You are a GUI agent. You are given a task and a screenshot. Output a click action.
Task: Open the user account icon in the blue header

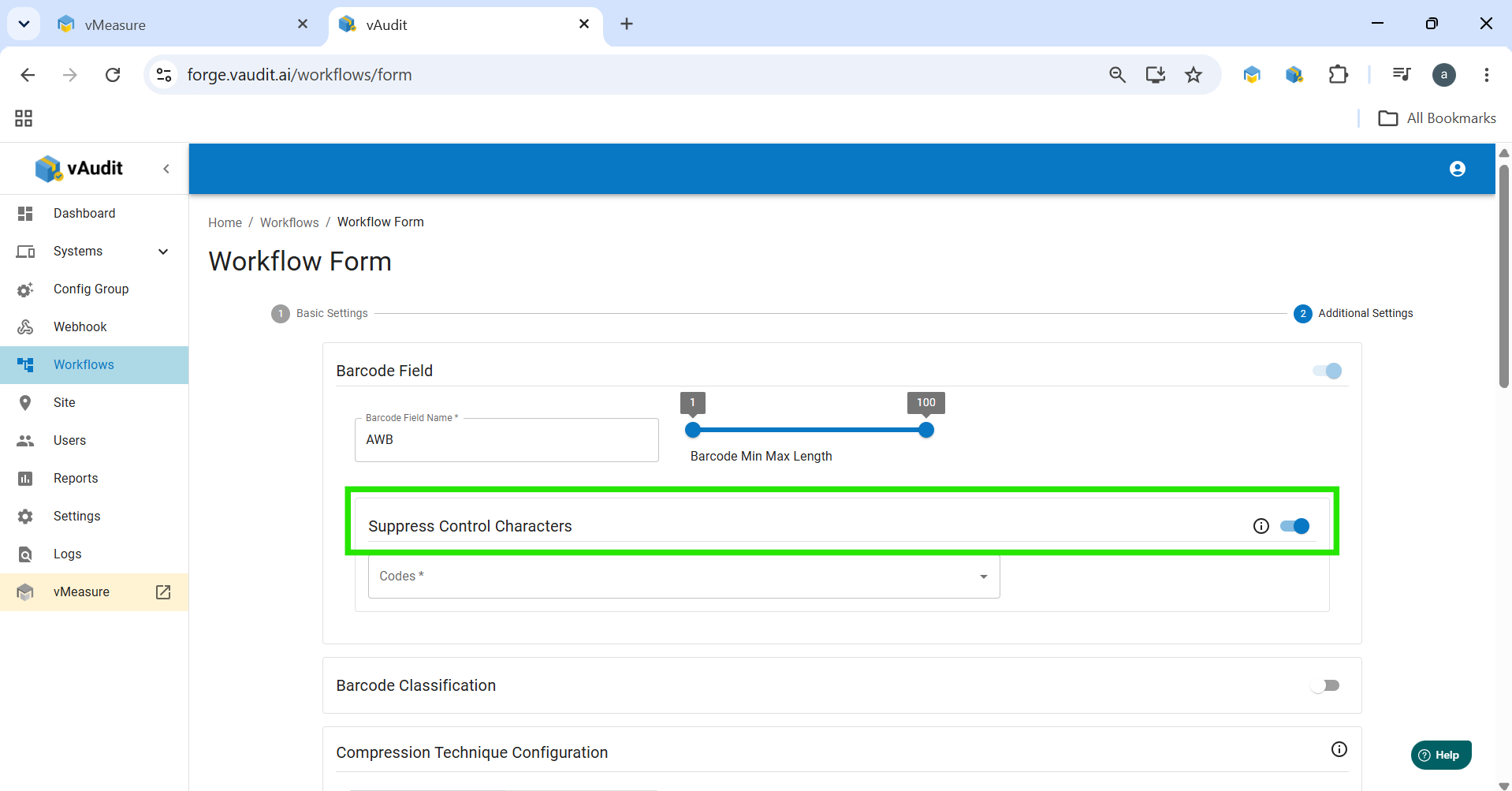coord(1458,169)
